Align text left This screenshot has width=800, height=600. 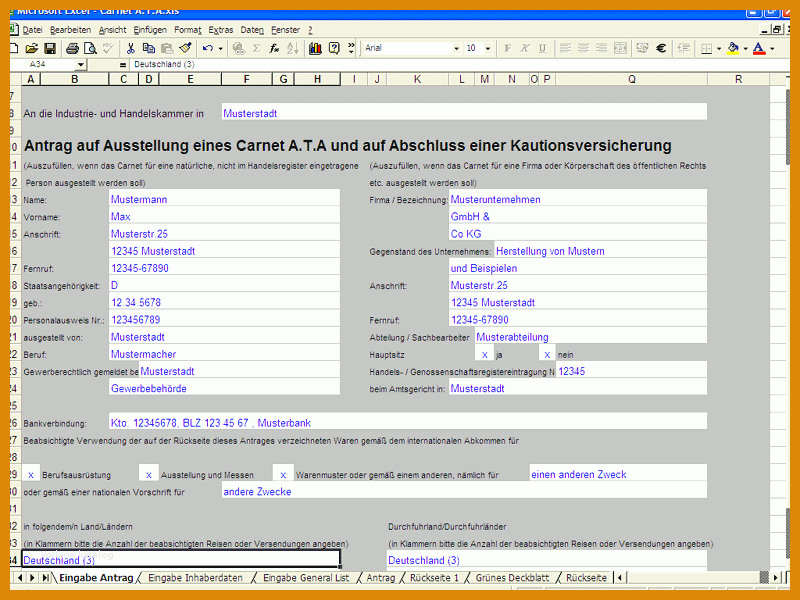coord(565,48)
